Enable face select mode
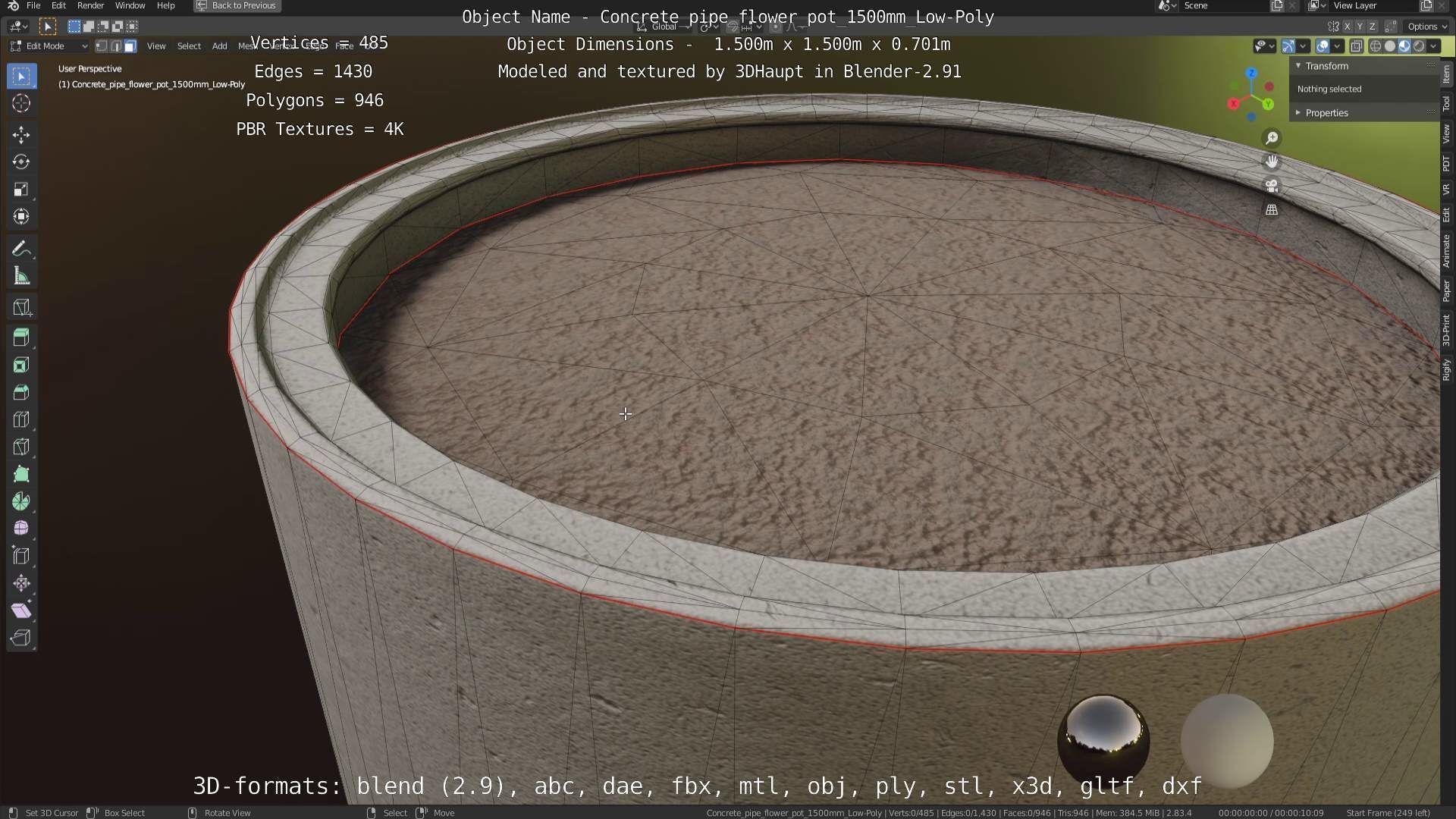 point(130,46)
